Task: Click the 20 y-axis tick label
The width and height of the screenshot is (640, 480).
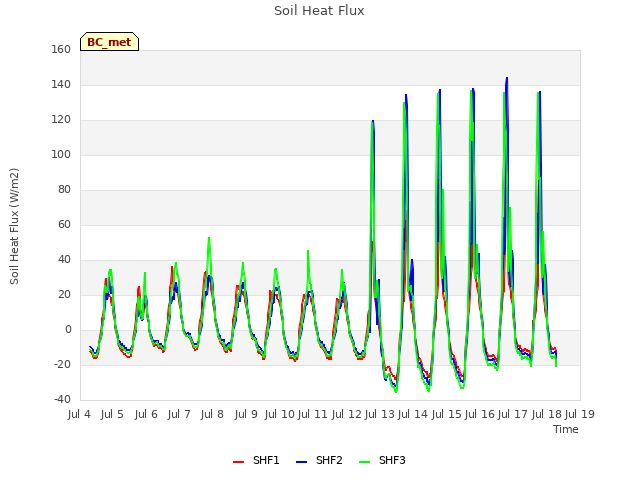Action: [x=64, y=295]
